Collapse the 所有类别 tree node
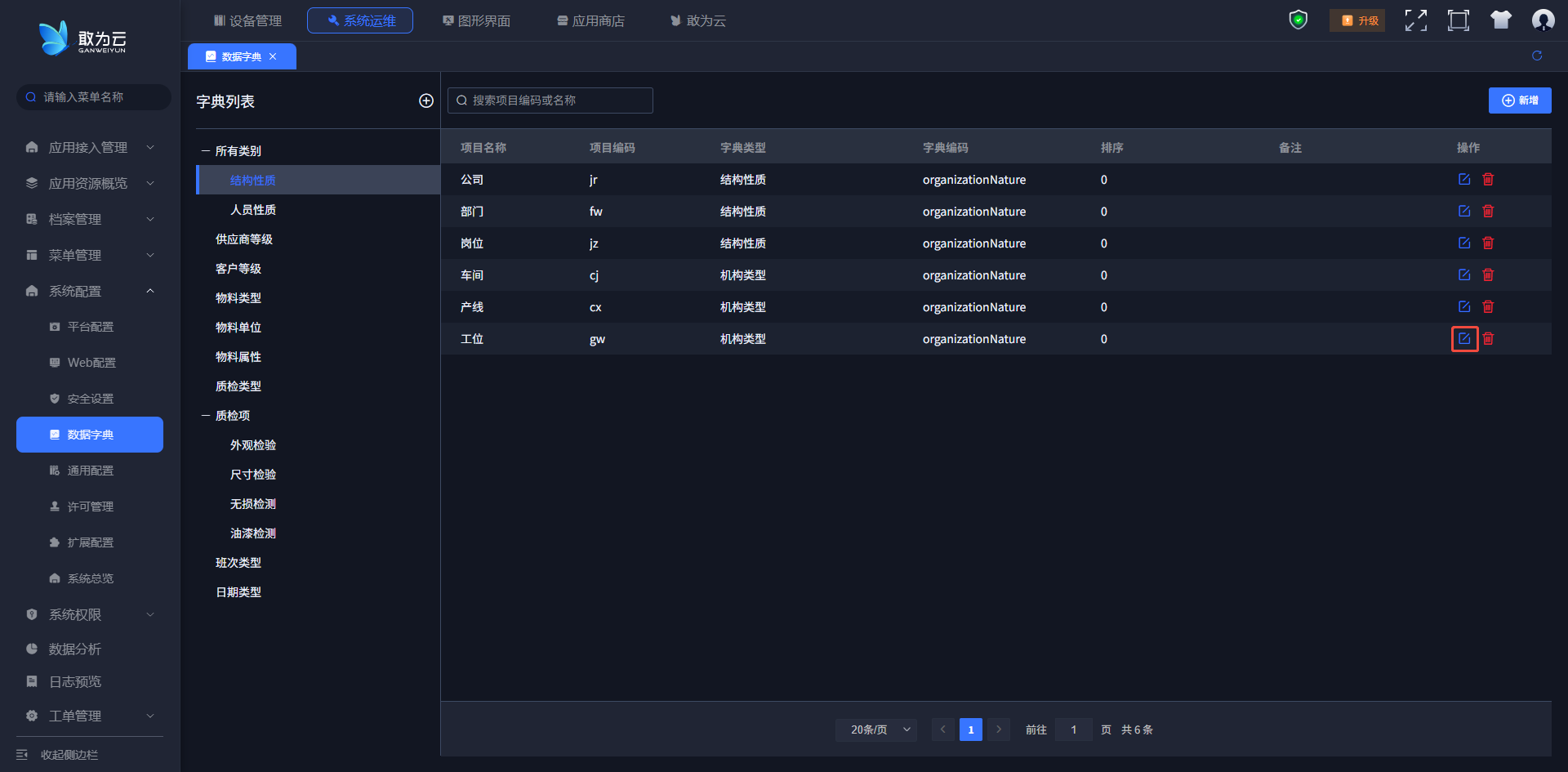1568x772 pixels. coord(206,151)
